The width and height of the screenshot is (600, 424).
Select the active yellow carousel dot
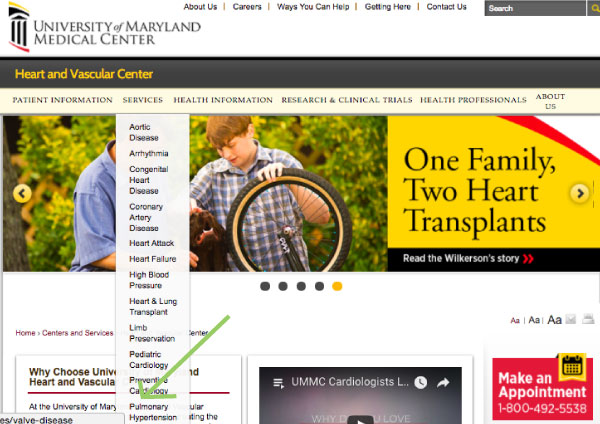click(x=337, y=286)
